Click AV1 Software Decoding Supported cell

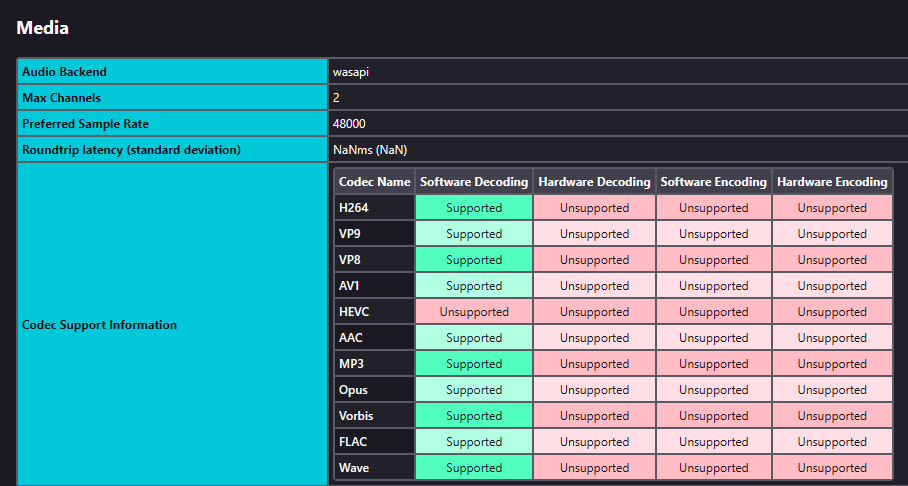coord(474,286)
